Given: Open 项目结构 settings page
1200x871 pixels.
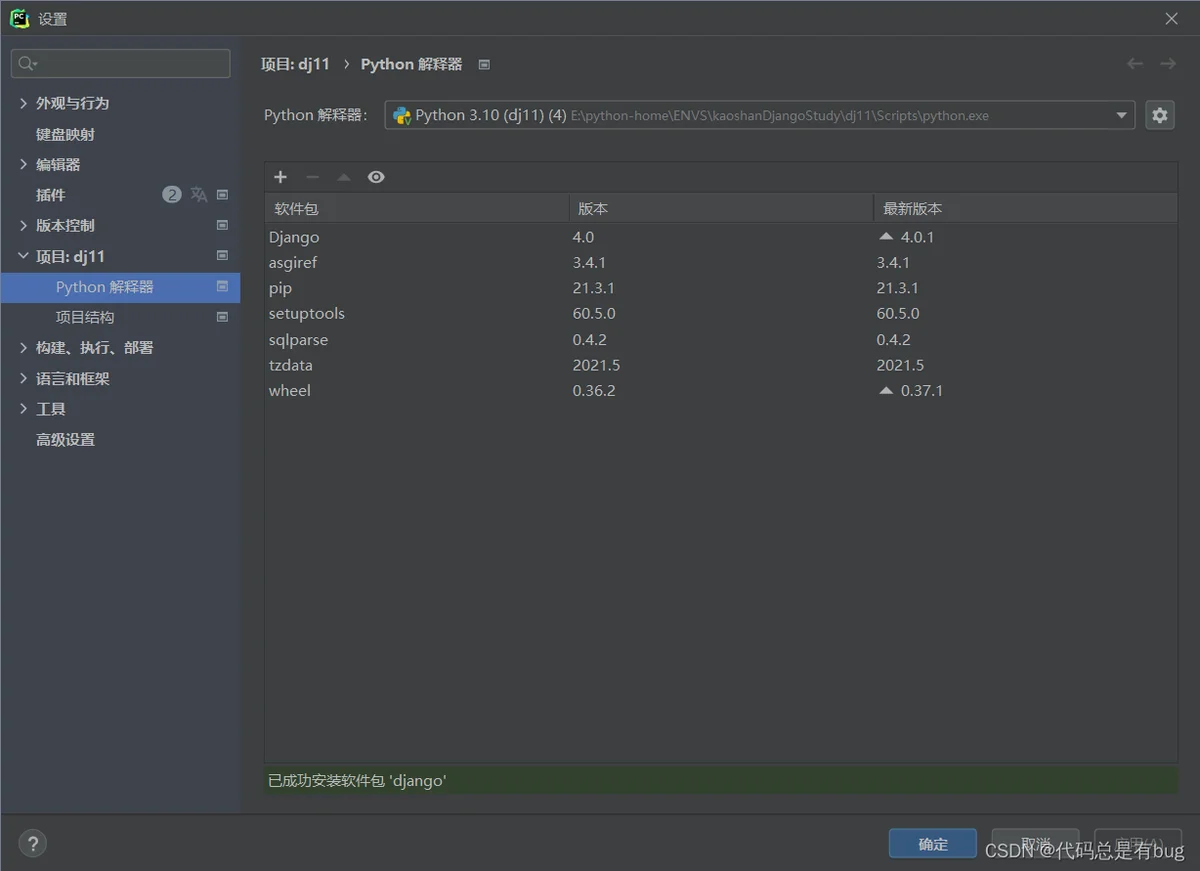Looking at the screenshot, I should 85,317.
